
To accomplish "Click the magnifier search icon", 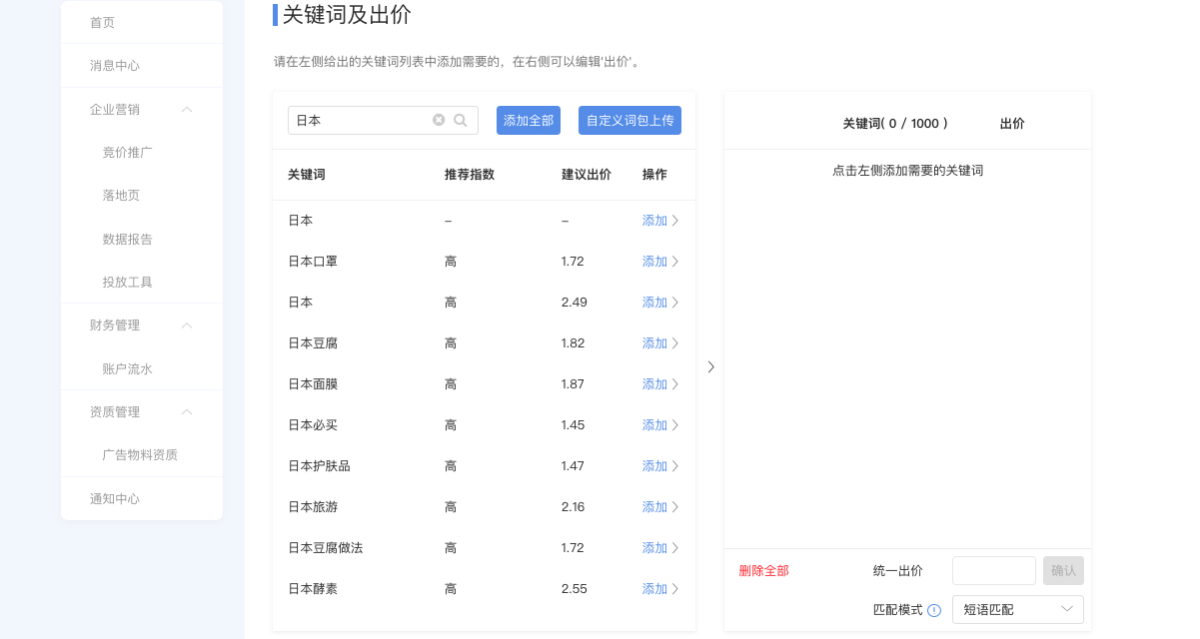I will 460,120.
